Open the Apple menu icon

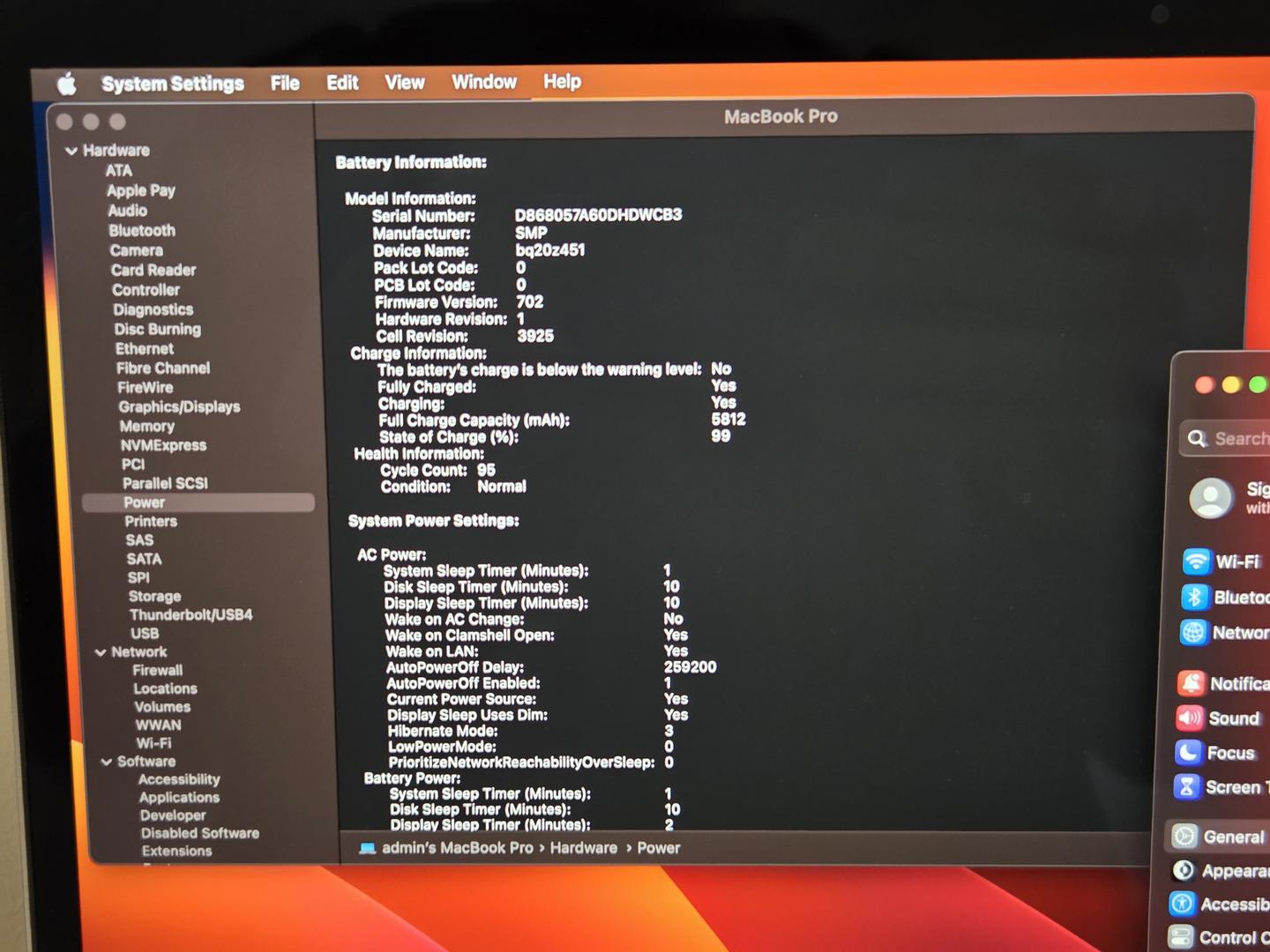point(67,85)
